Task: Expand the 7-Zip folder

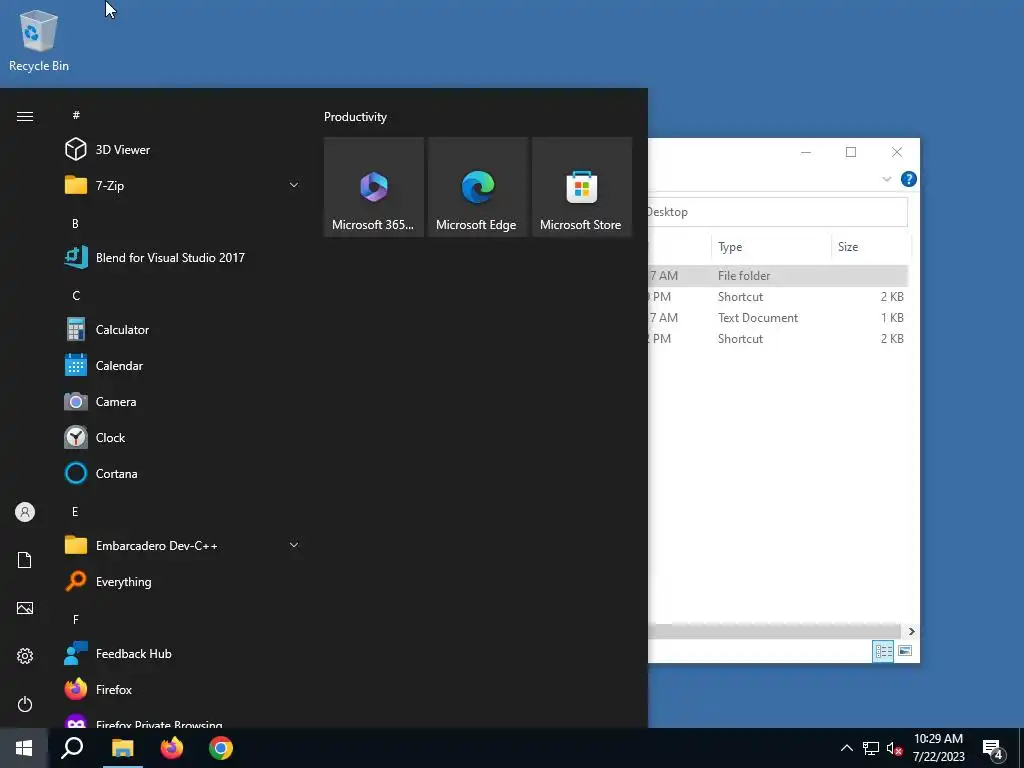Action: [x=183, y=185]
